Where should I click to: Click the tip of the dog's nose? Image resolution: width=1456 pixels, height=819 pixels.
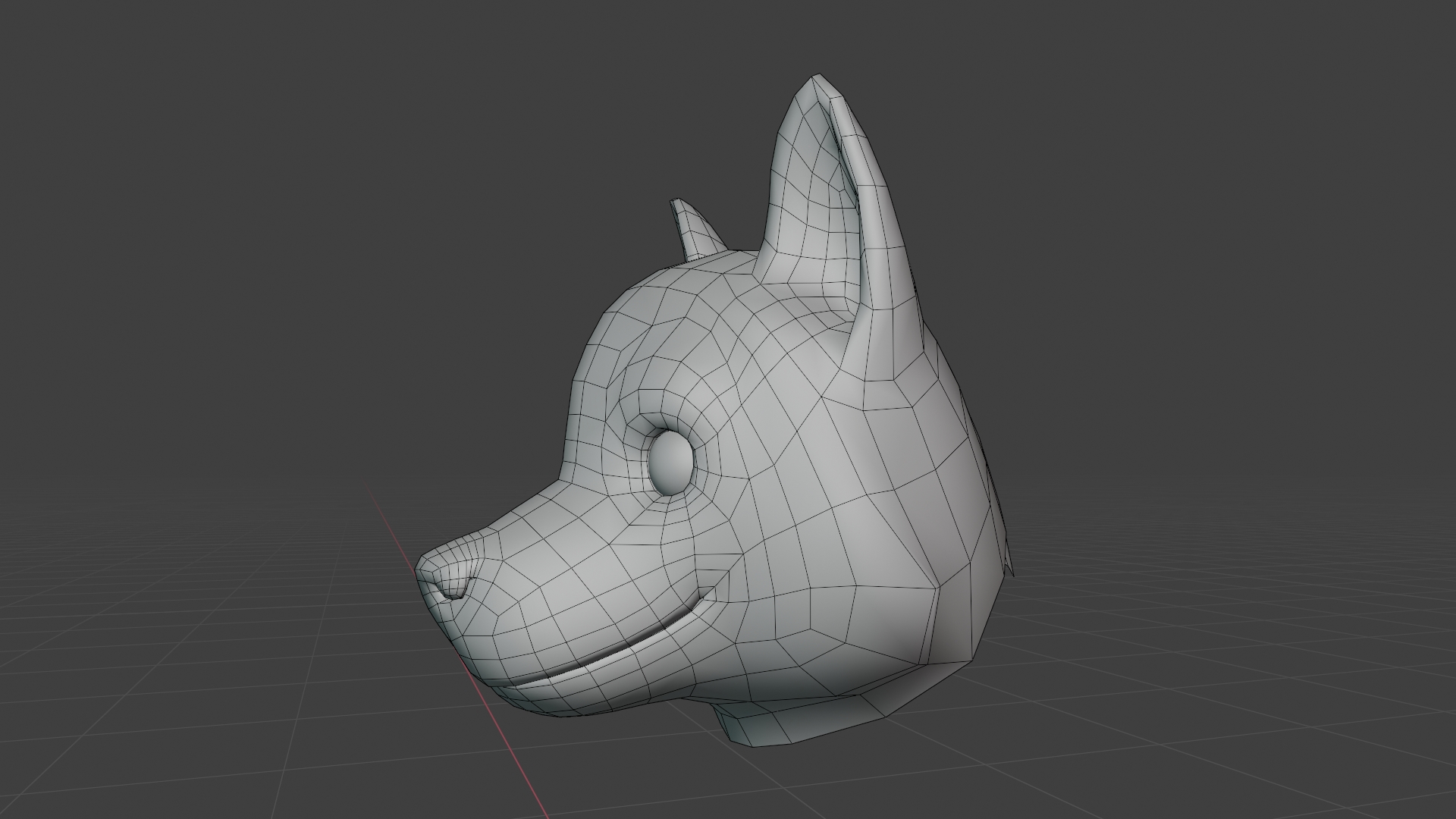[x=422, y=567]
